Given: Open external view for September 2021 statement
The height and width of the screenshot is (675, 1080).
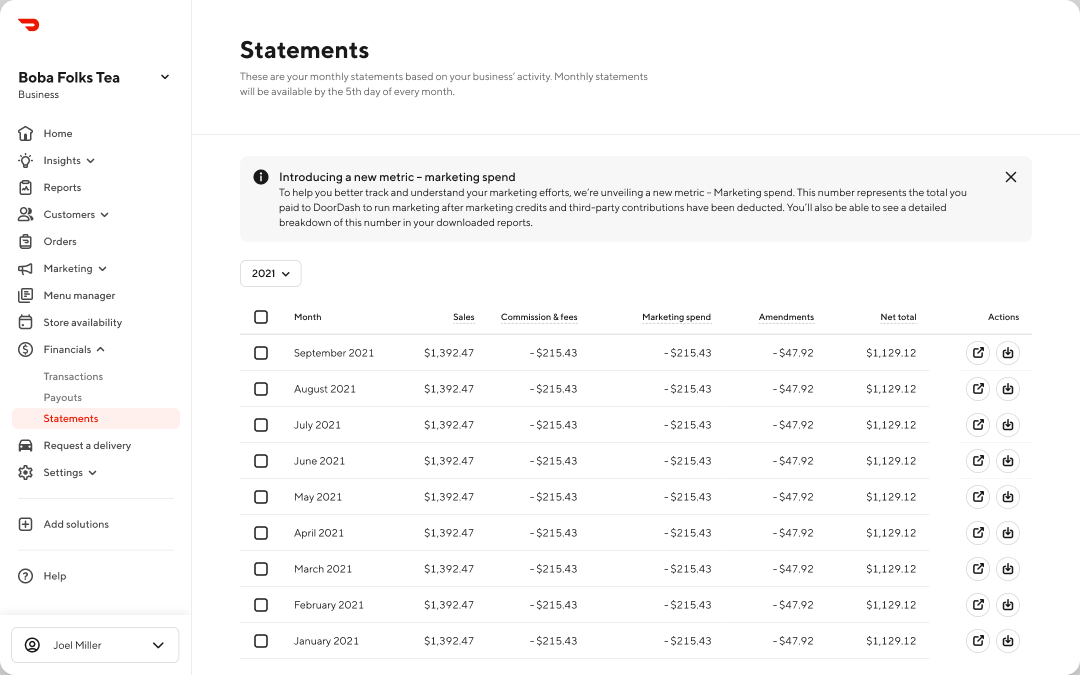Looking at the screenshot, I should [x=978, y=353].
